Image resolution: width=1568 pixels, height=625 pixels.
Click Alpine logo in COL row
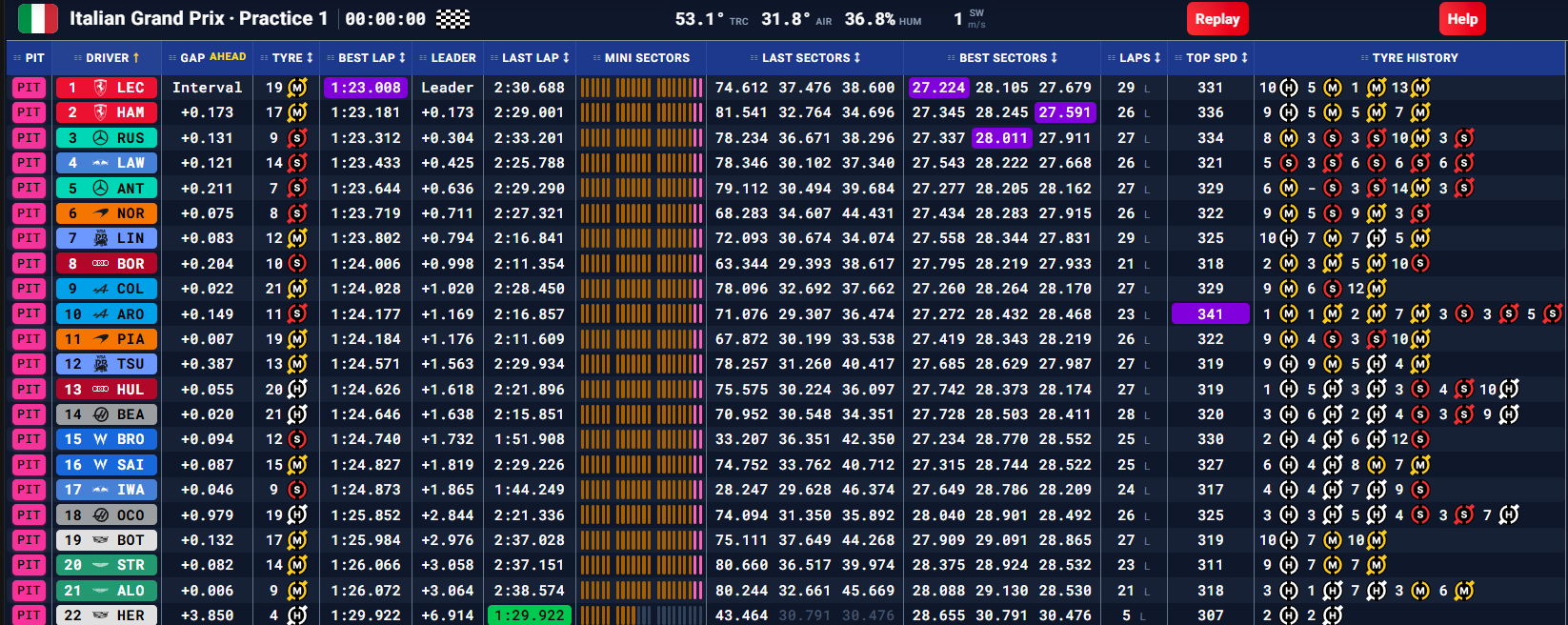coord(100,289)
